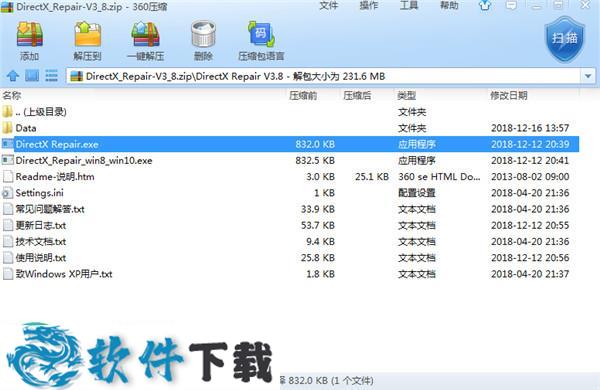Select DirectX_Repair_win8_win10.exe file

tap(290, 160)
